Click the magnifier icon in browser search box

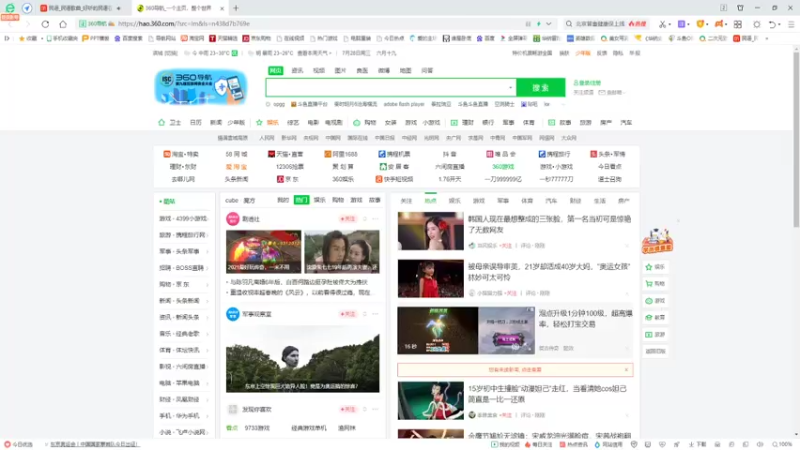point(569,23)
